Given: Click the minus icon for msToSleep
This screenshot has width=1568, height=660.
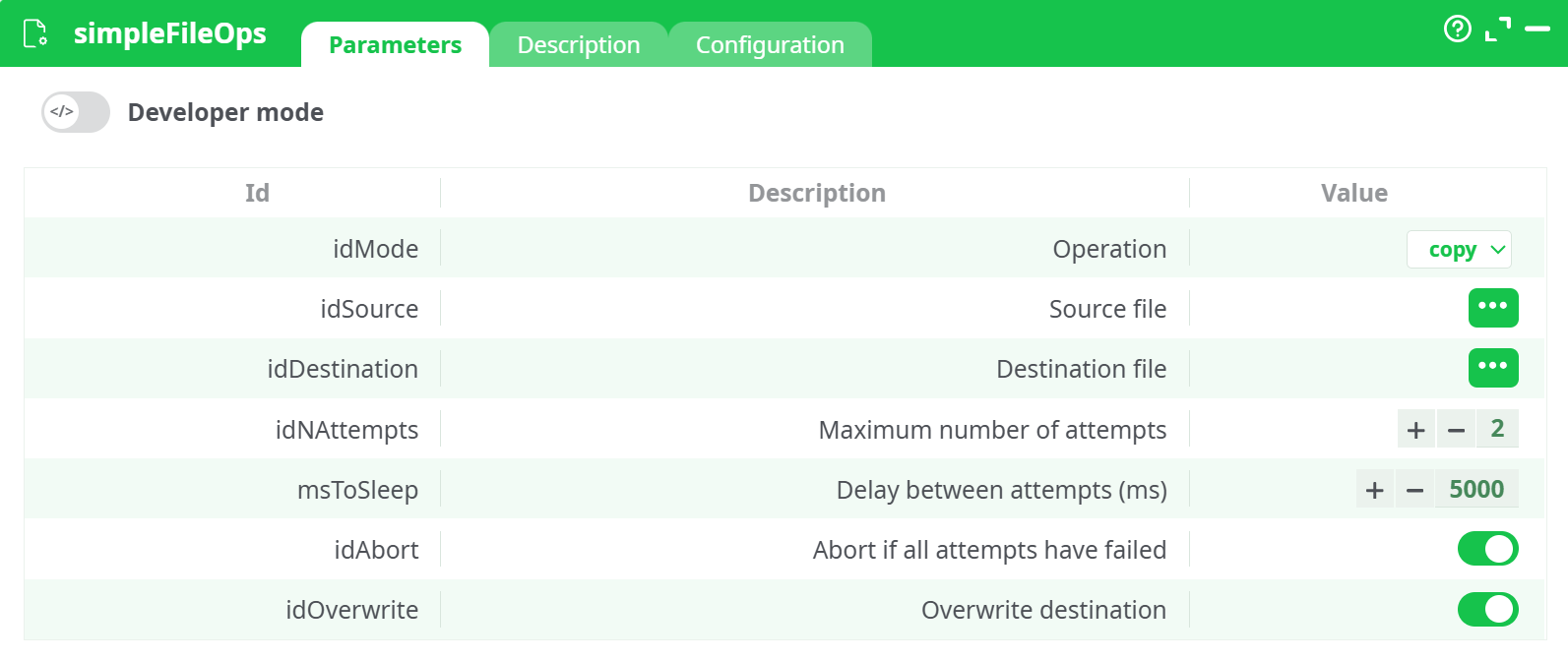Looking at the screenshot, I should (1414, 488).
